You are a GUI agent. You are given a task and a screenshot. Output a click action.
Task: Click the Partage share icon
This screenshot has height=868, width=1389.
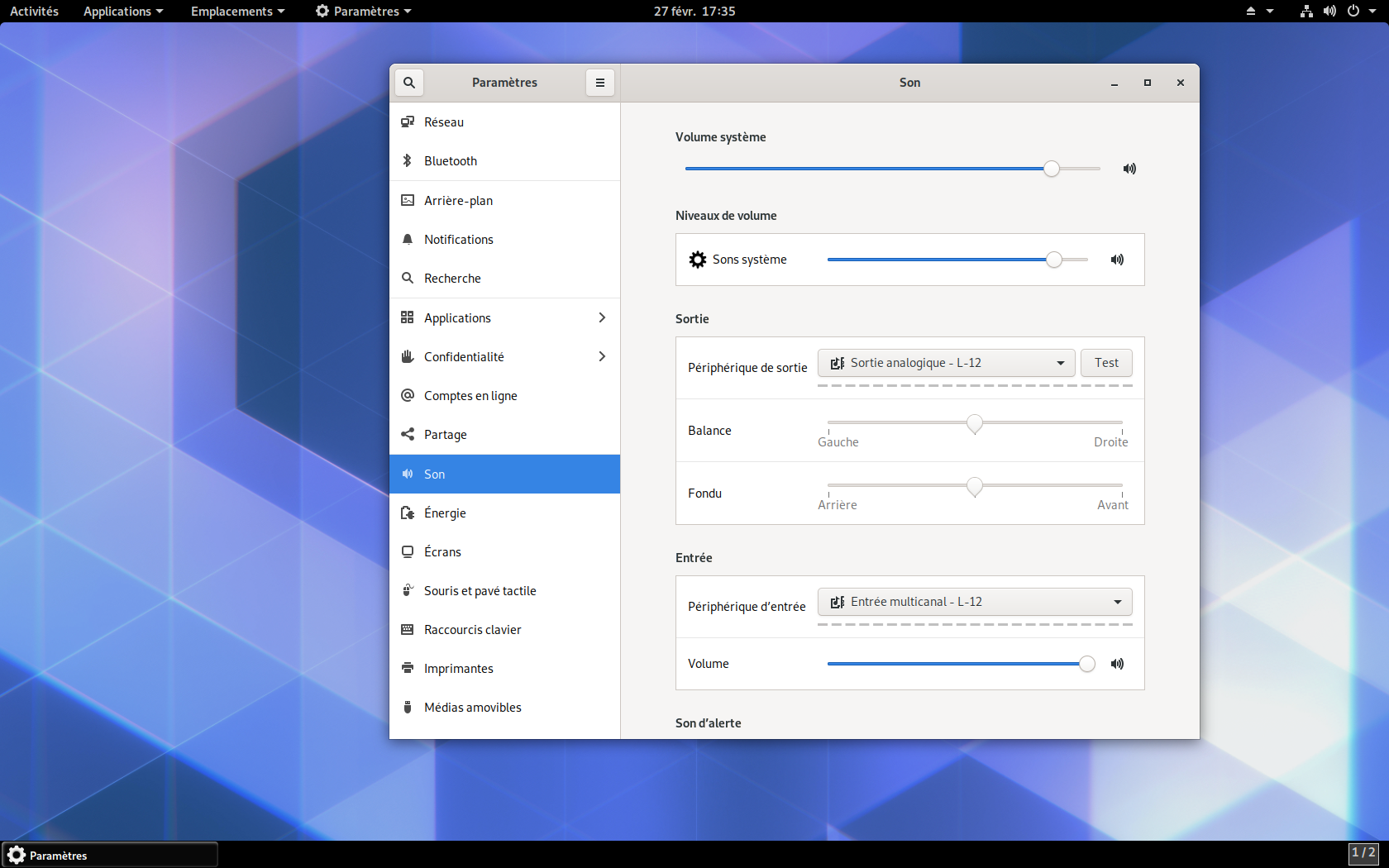point(408,435)
